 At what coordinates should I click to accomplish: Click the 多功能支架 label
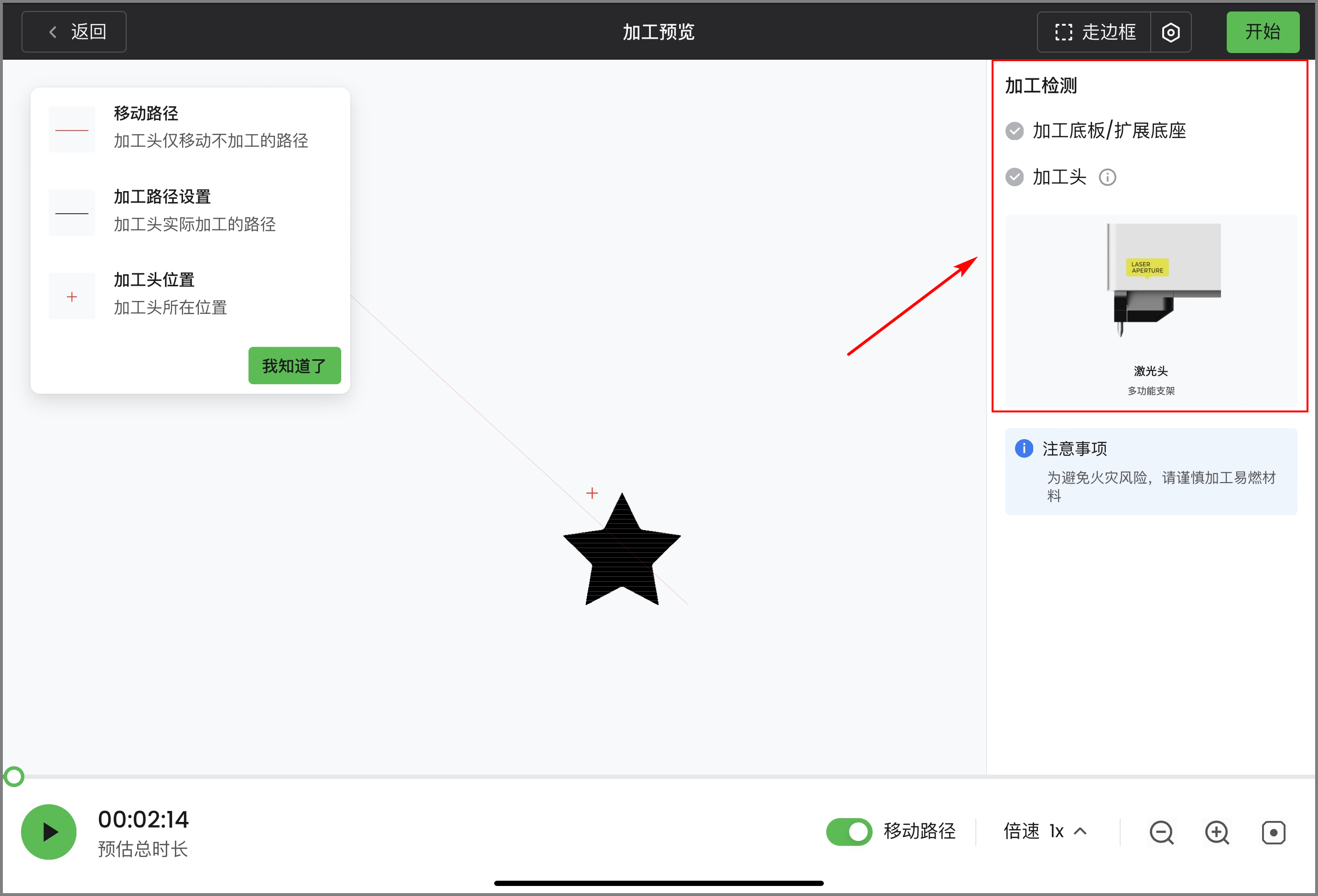(1151, 391)
